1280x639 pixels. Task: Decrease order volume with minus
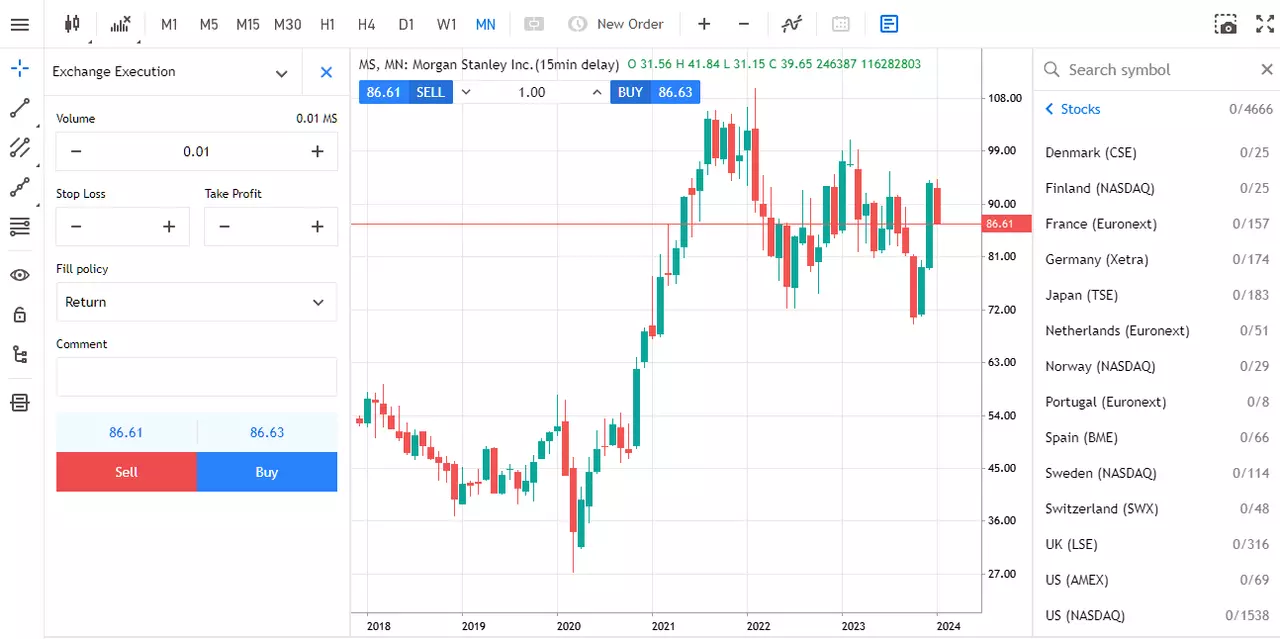(76, 152)
